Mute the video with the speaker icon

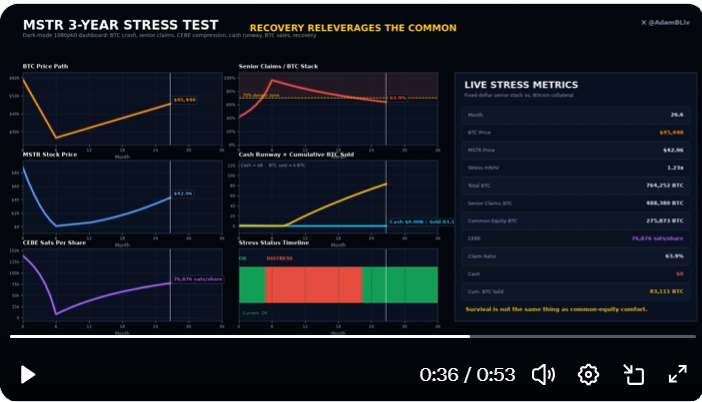coord(544,375)
